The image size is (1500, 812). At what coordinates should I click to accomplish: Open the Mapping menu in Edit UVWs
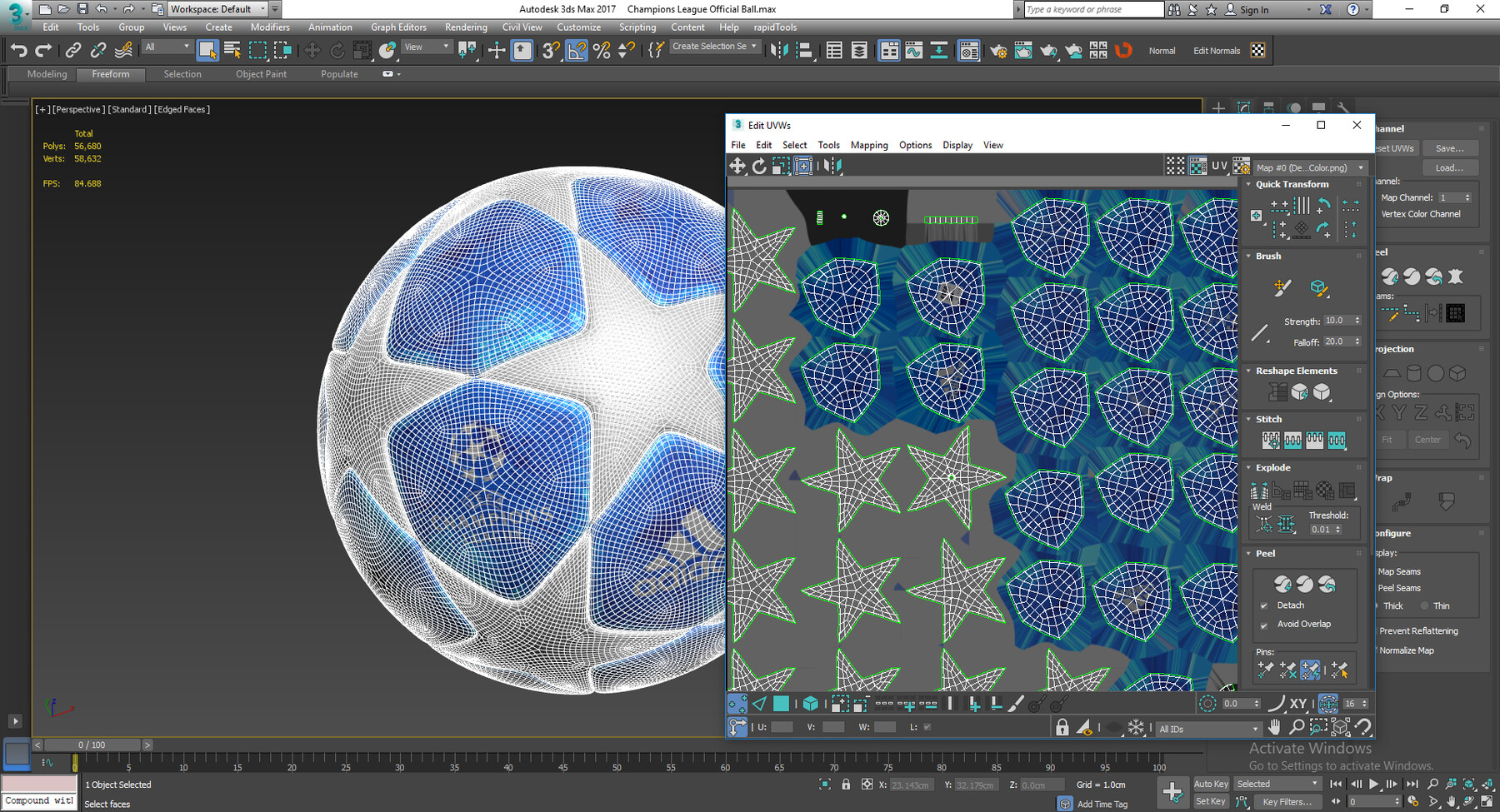point(868,145)
